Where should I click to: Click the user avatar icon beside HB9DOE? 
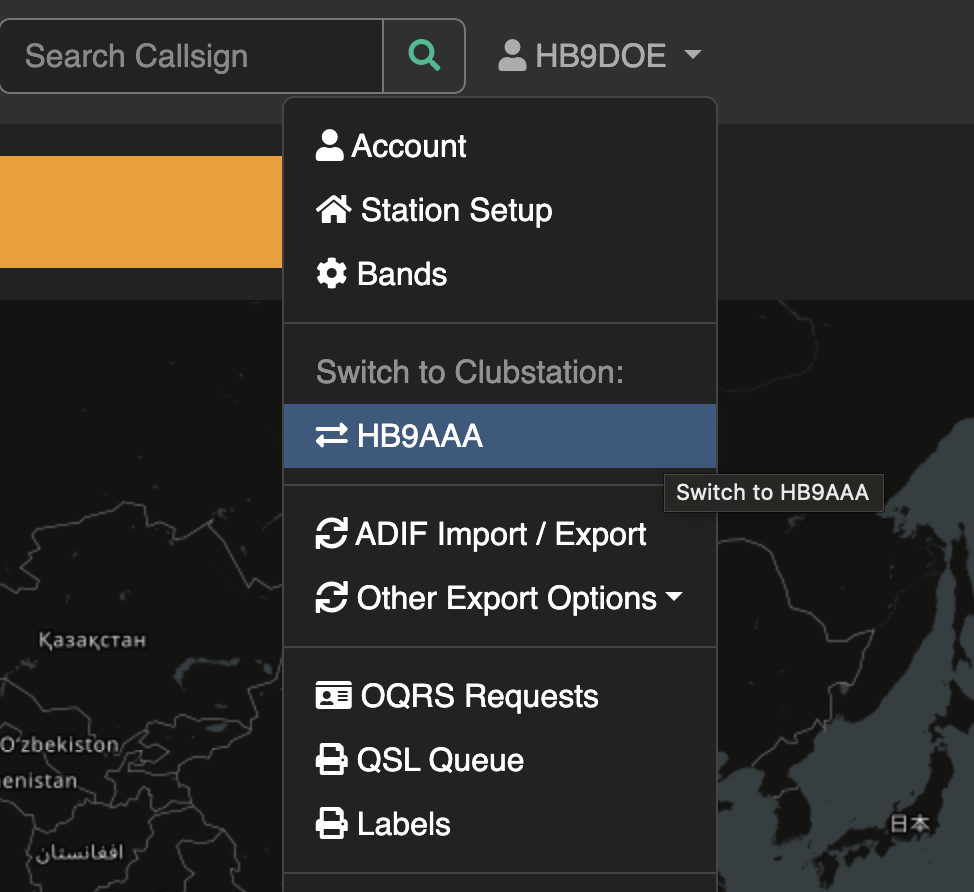(512, 55)
